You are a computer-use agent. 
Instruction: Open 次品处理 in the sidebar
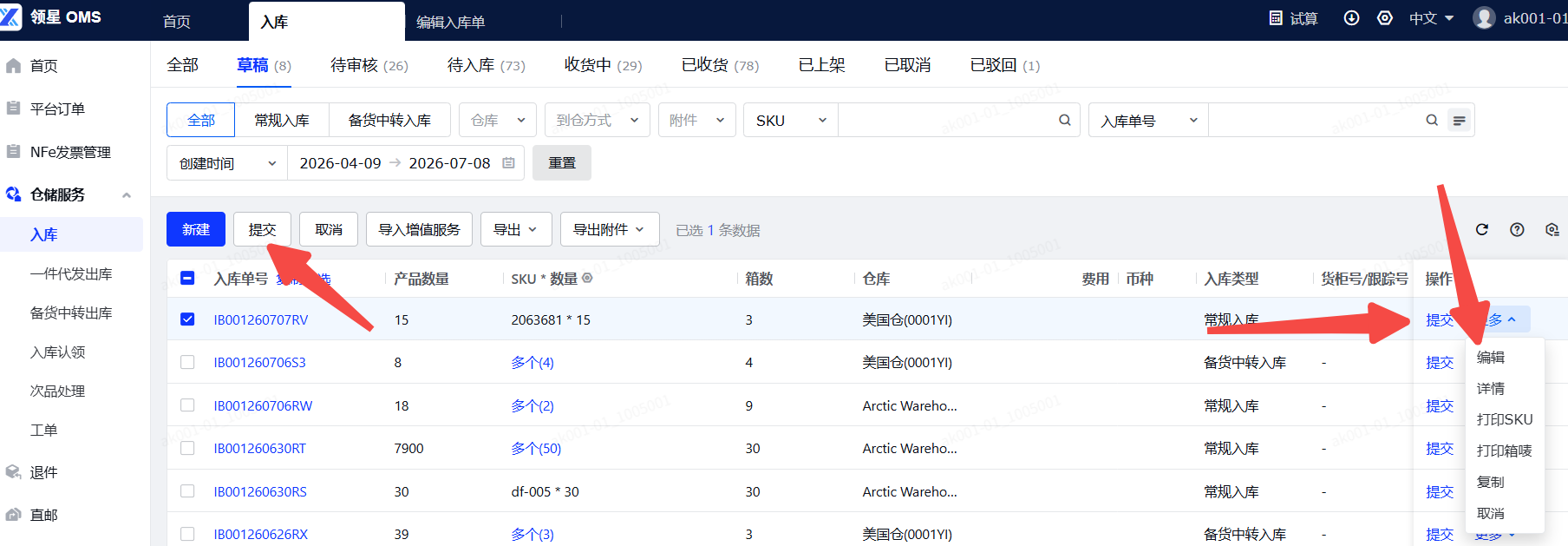pos(57,391)
